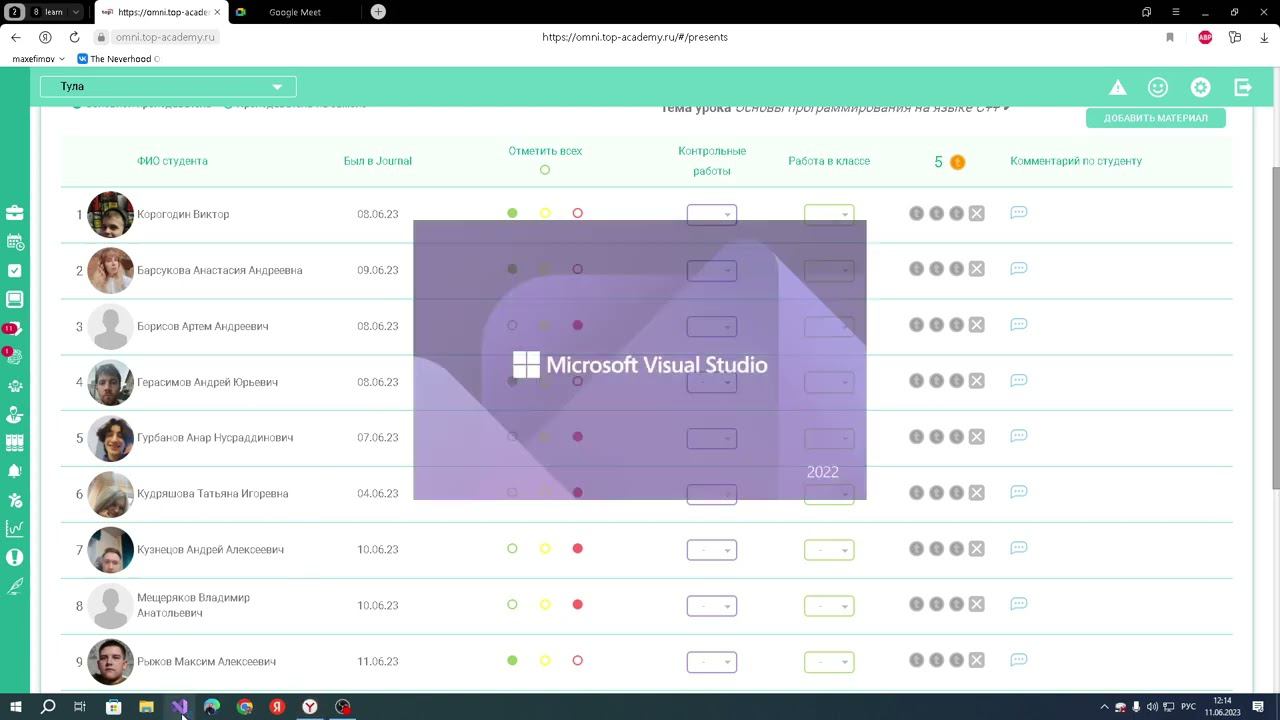Expand the maxefimov bookmarks folder
The image size is (1280, 720).
(x=38, y=59)
